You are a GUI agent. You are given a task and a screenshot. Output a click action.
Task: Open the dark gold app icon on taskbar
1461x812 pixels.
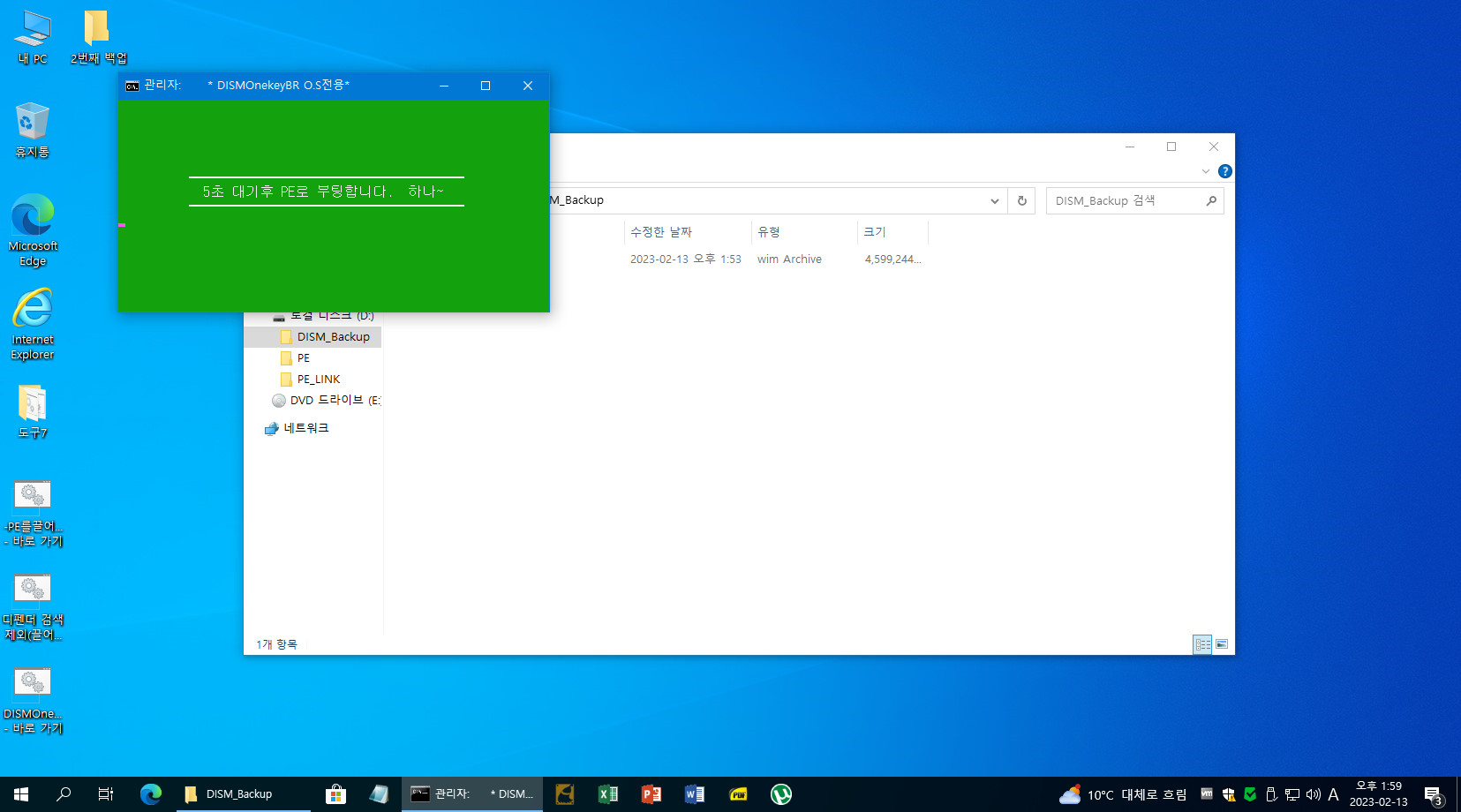(565, 794)
